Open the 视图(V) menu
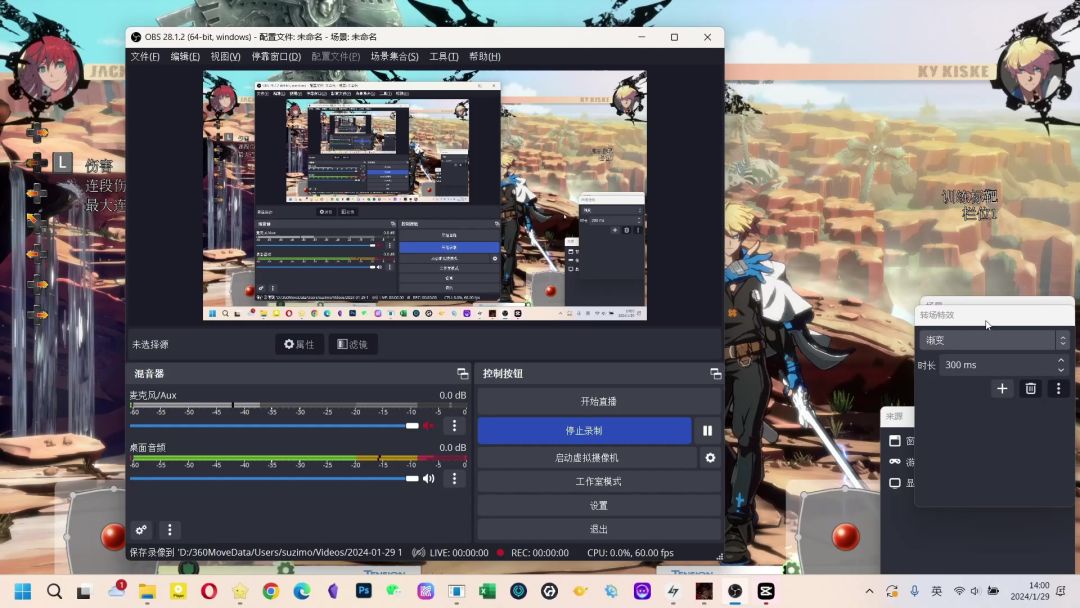 225,56
